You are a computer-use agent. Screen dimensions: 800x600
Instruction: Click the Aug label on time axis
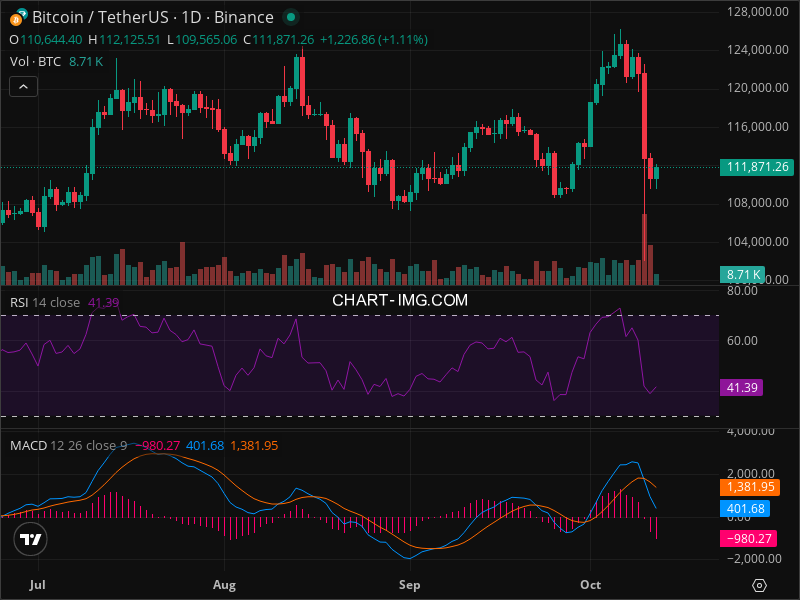[x=224, y=583]
